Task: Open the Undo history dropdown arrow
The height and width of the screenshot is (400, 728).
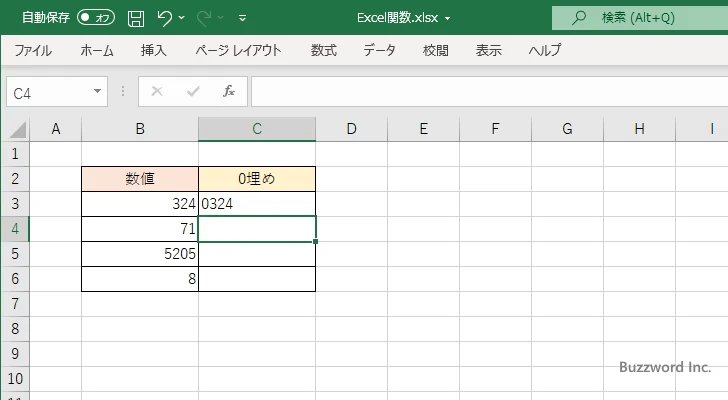Action: [182, 18]
